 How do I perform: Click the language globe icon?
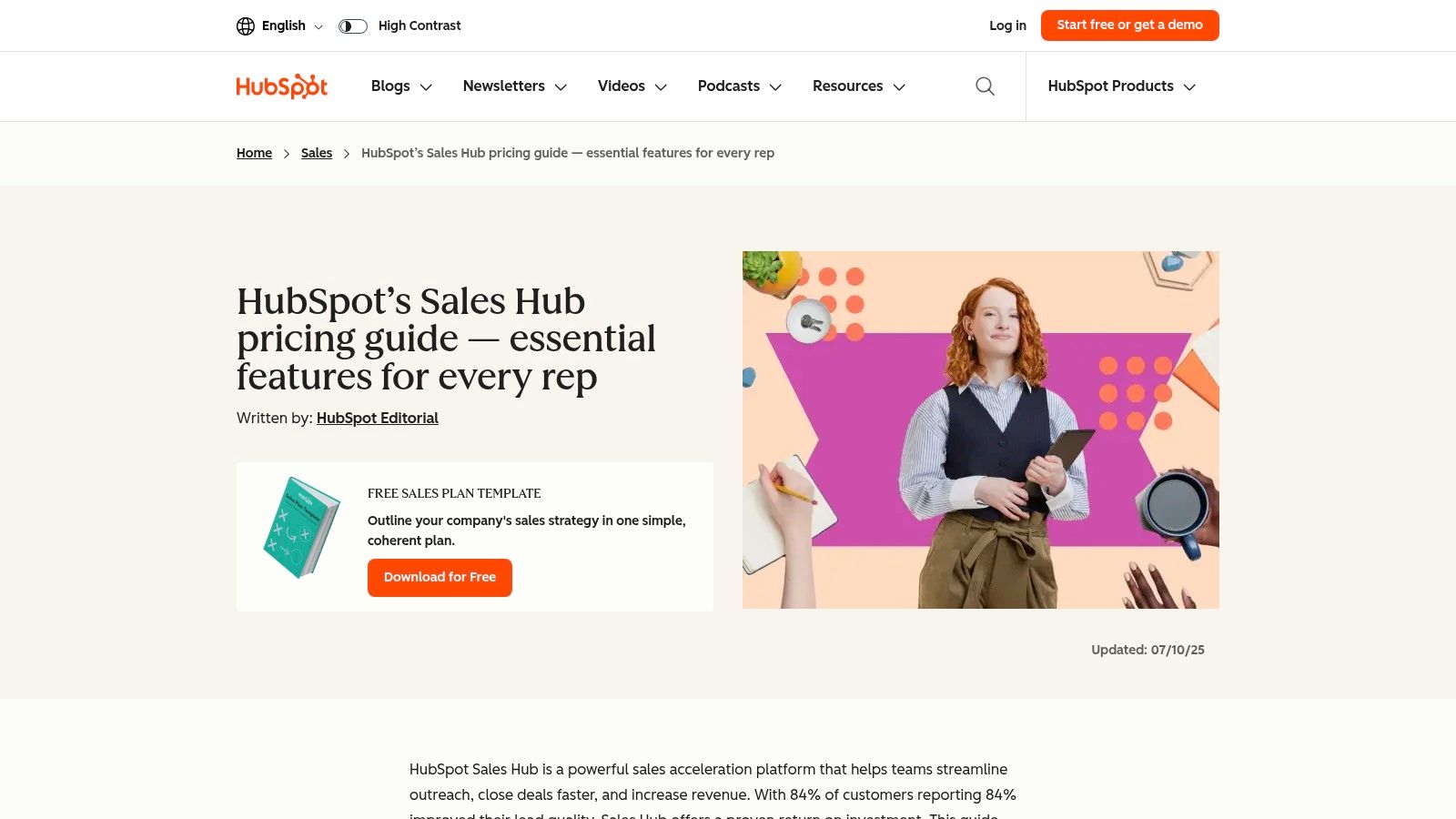(245, 25)
